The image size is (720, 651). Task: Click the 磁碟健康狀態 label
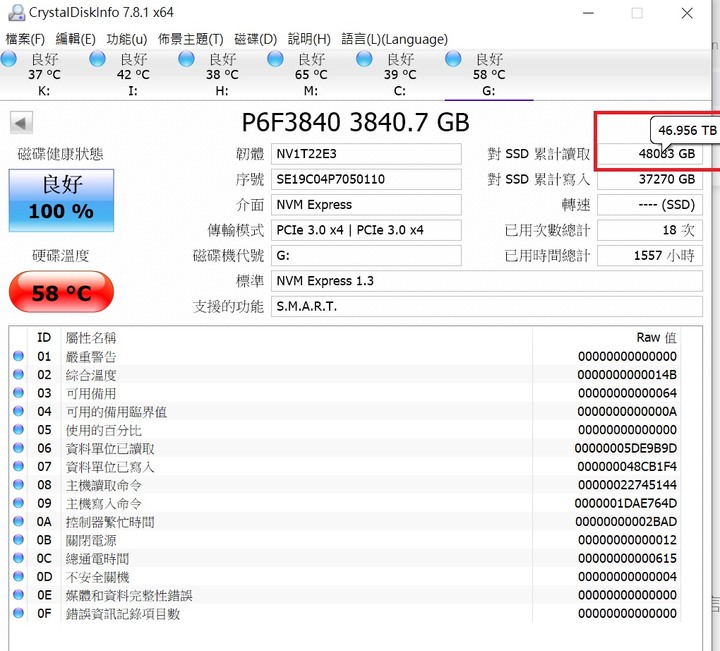click(61, 154)
